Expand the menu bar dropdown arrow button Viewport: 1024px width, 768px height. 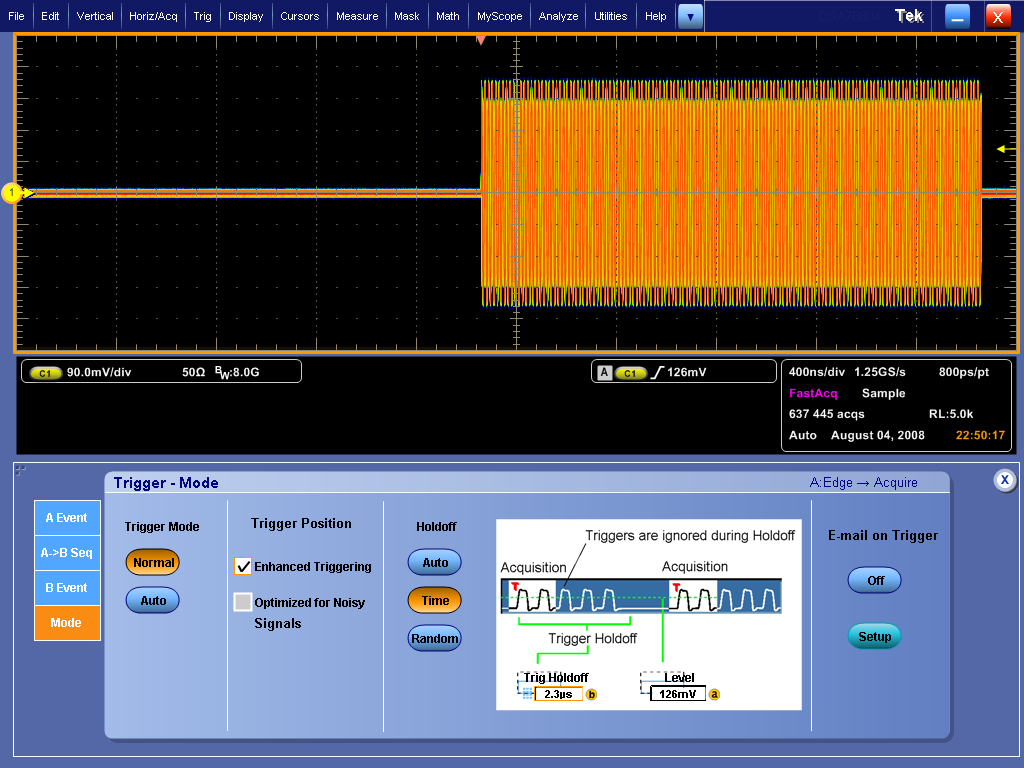[690, 16]
